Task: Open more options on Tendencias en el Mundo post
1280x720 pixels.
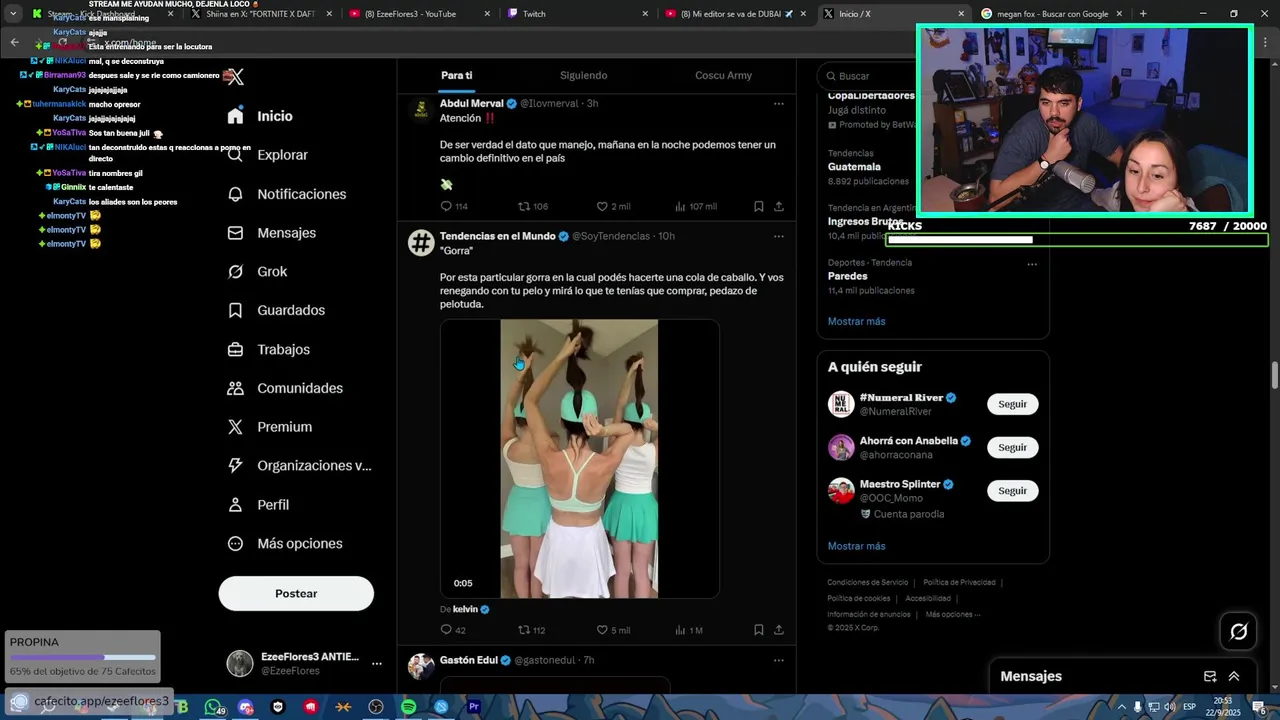Action: coord(778,236)
